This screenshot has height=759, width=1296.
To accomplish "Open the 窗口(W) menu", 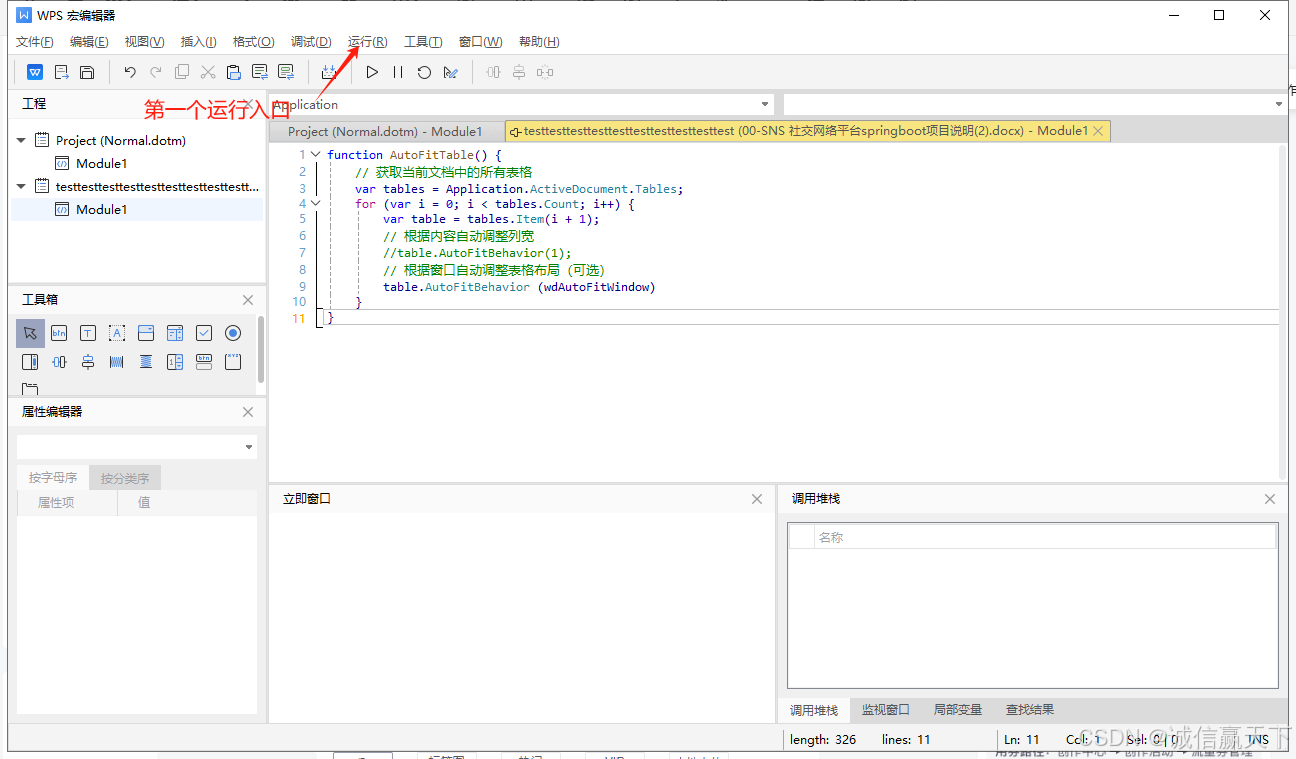I will tap(480, 41).
